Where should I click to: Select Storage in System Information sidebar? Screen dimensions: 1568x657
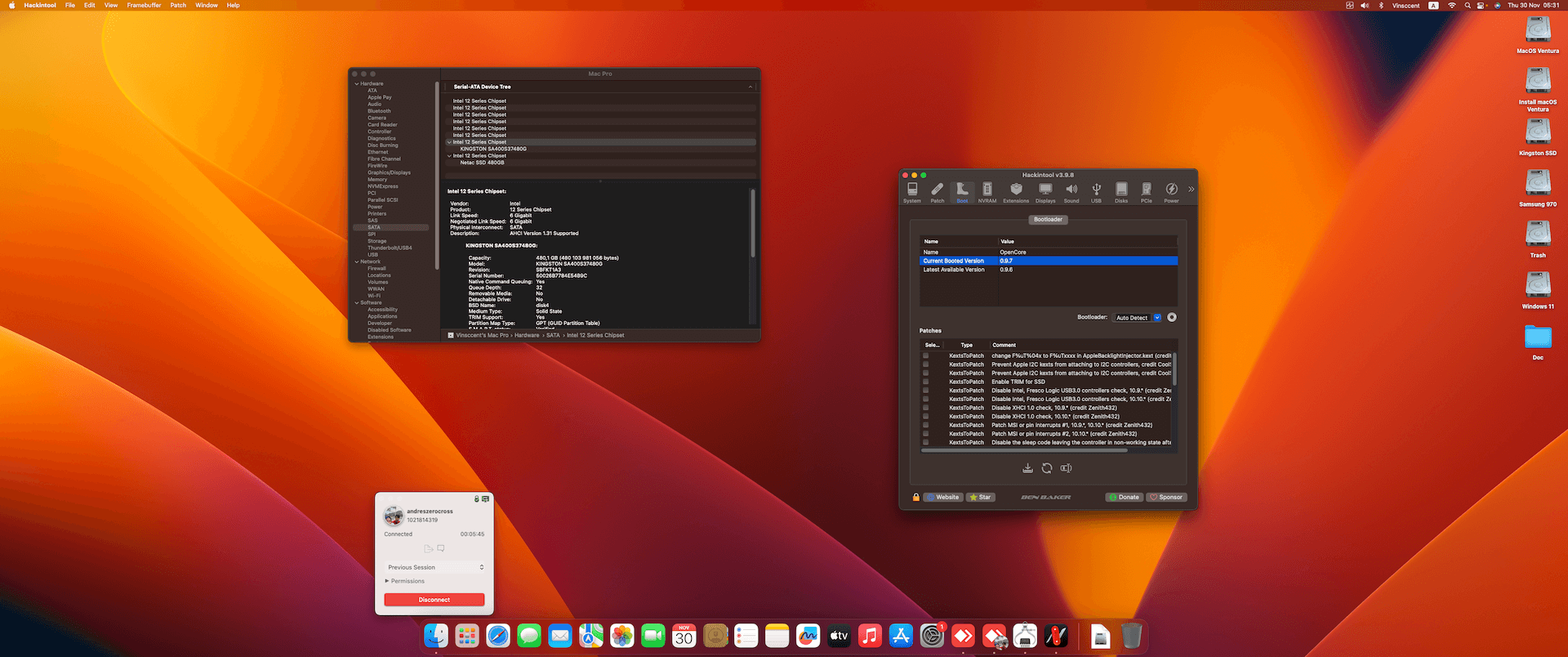[377, 241]
